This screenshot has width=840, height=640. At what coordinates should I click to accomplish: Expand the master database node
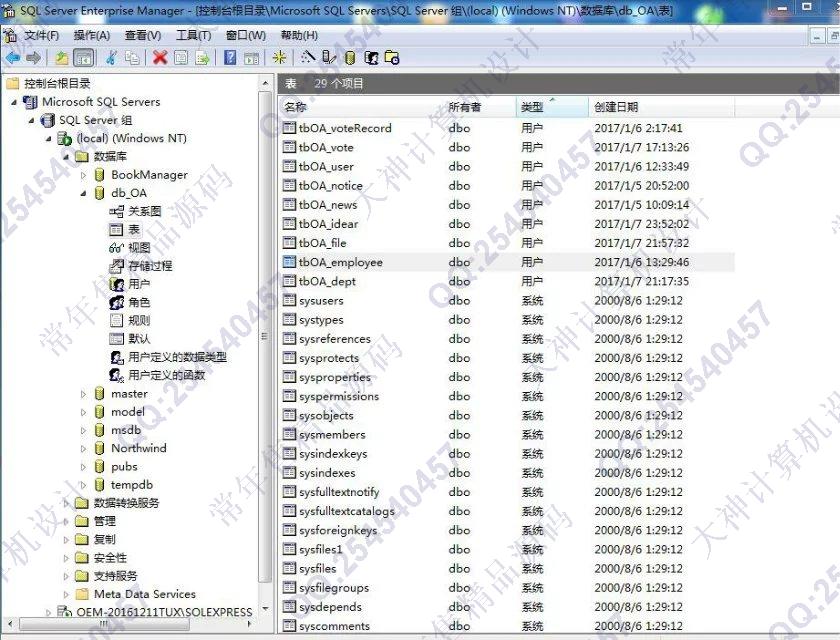tap(83, 394)
